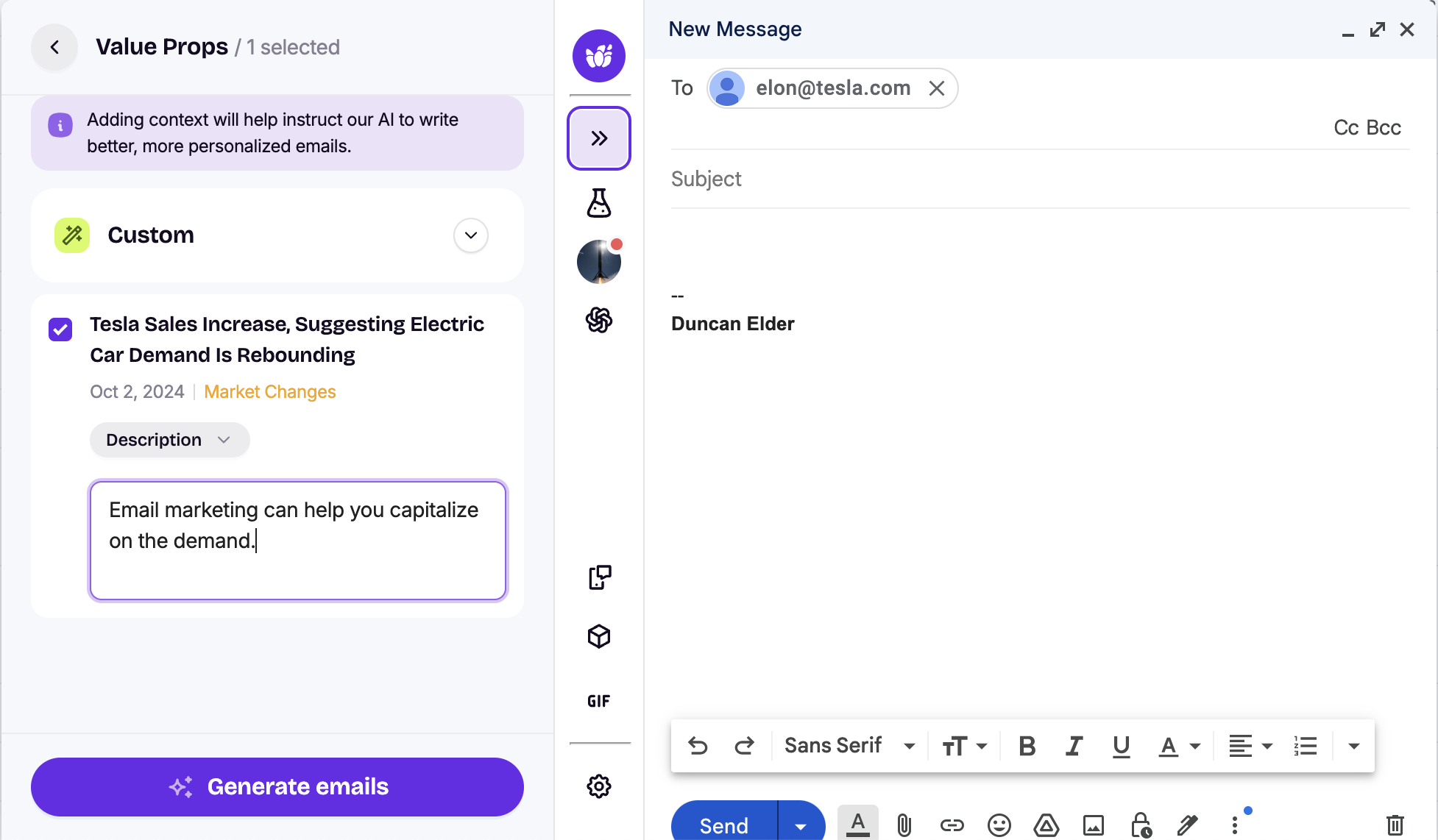
Task: Click the Market Changes tag link
Action: (270, 390)
